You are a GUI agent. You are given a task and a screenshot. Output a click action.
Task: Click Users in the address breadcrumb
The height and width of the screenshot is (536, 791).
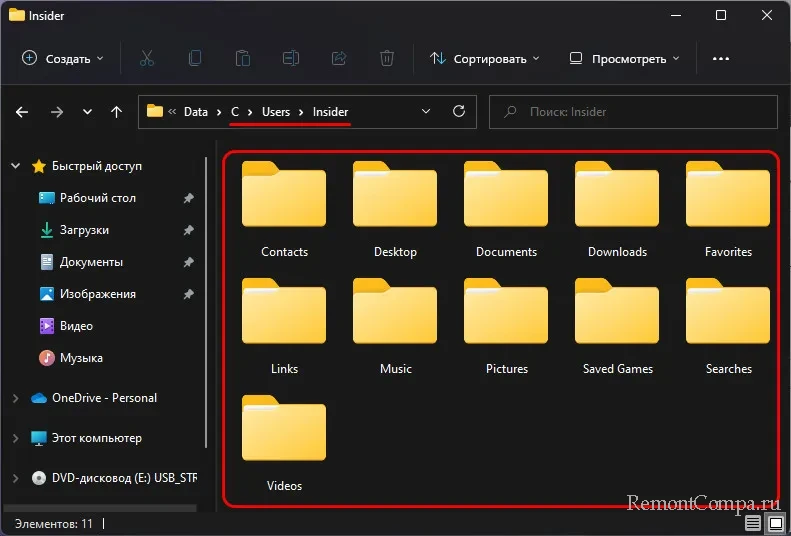[275, 112]
